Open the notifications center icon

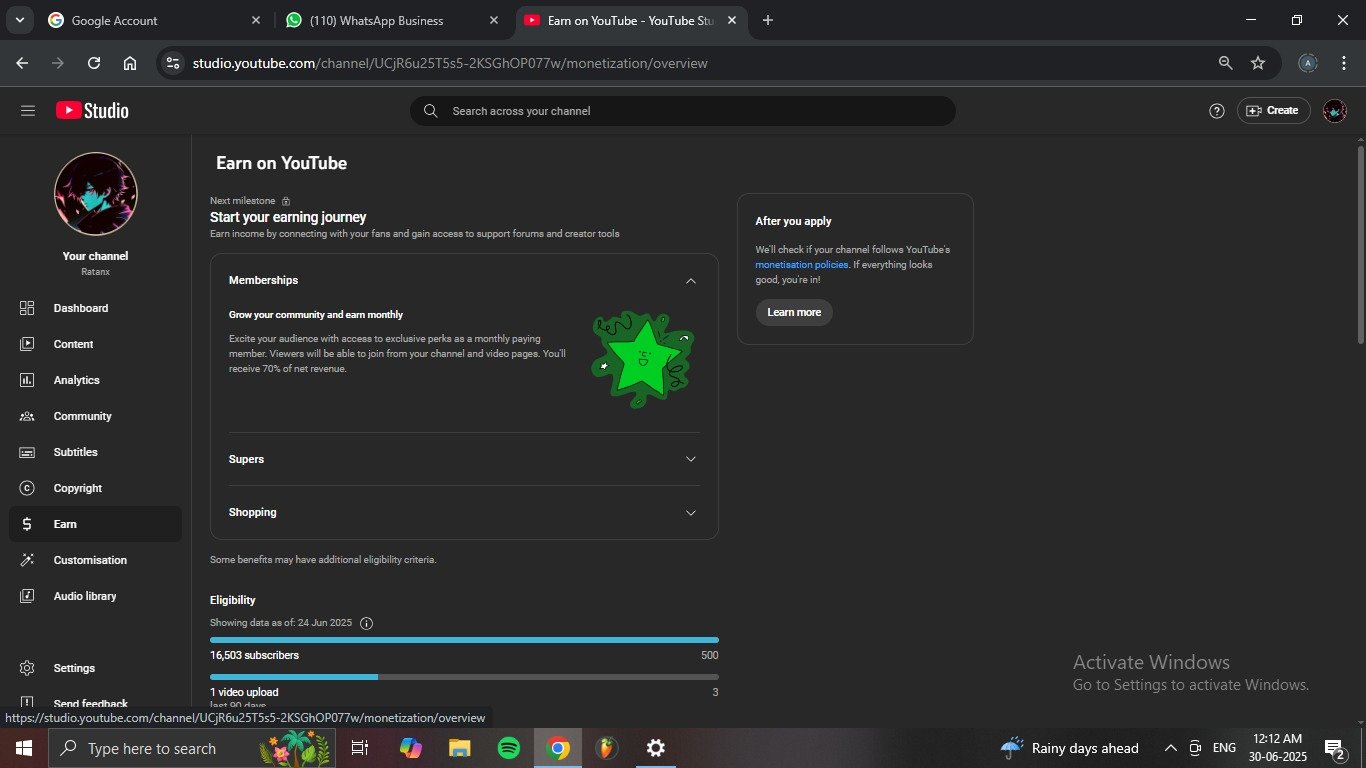tap(1335, 748)
